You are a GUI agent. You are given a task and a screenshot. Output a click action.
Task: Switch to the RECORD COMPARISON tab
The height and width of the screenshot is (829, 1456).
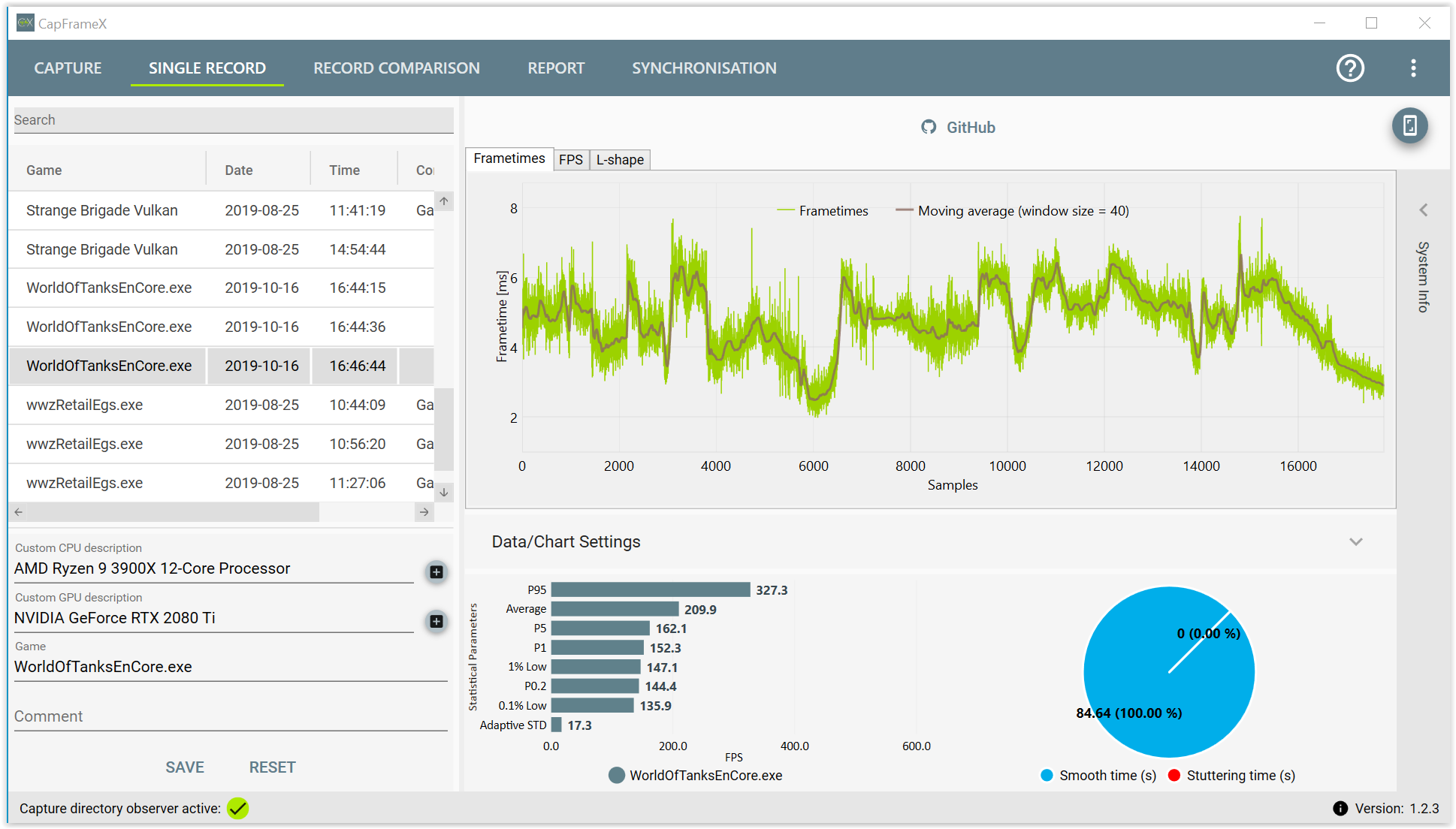coord(396,68)
